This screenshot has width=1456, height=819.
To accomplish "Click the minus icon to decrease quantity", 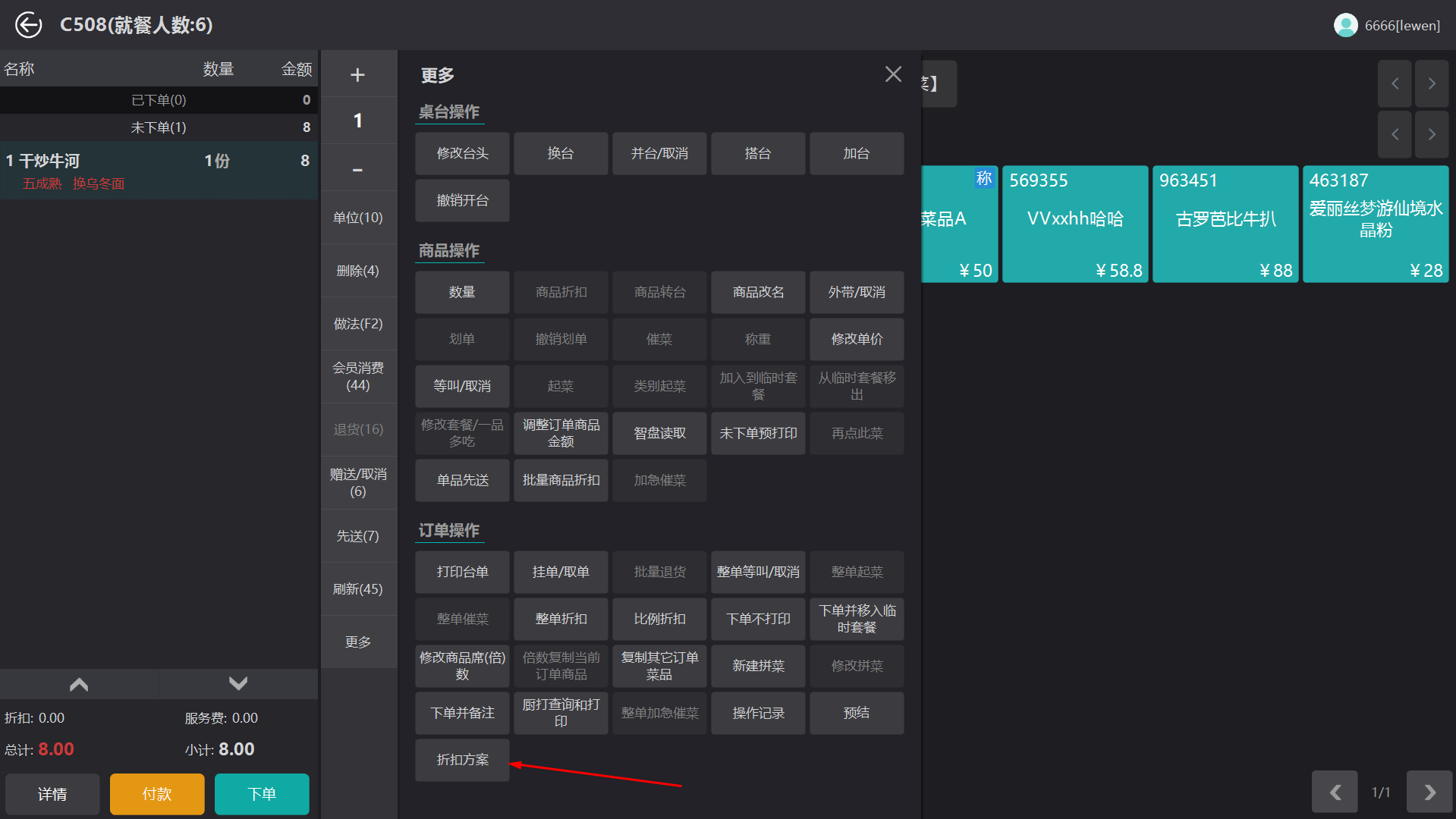I will point(357,168).
